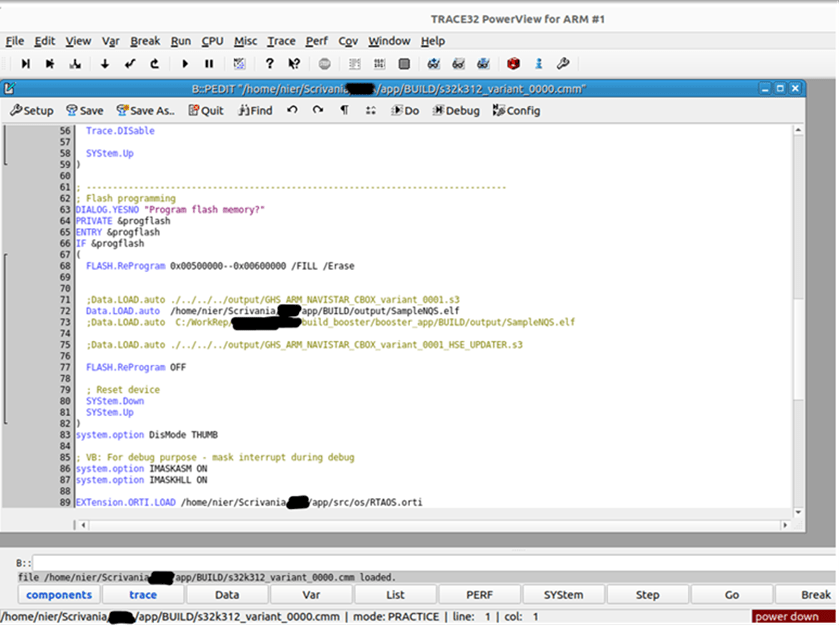Click the Step Diverge toolbar icon

pos(75,64)
